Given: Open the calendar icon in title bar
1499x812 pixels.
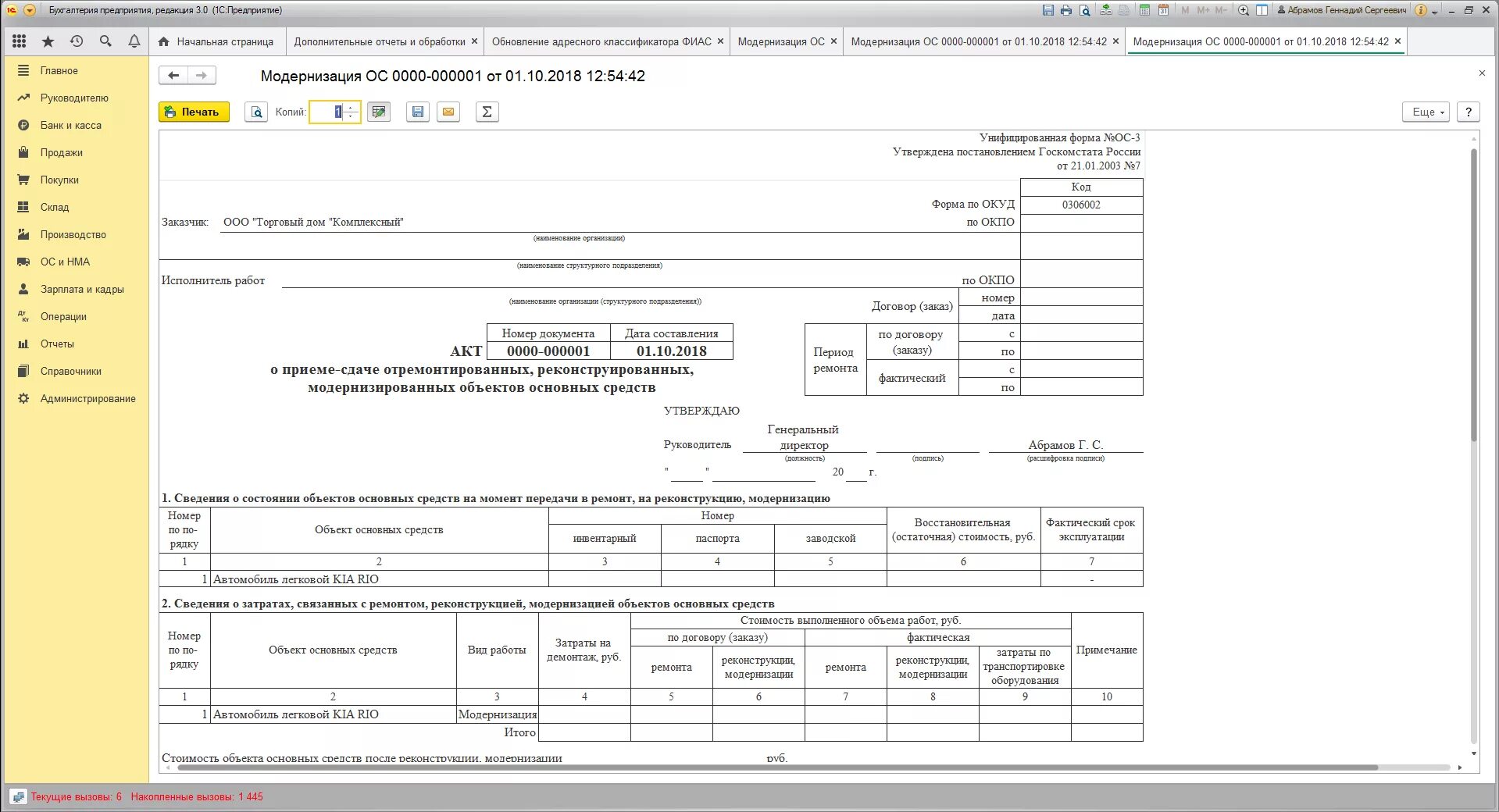Looking at the screenshot, I should tap(1163, 10).
